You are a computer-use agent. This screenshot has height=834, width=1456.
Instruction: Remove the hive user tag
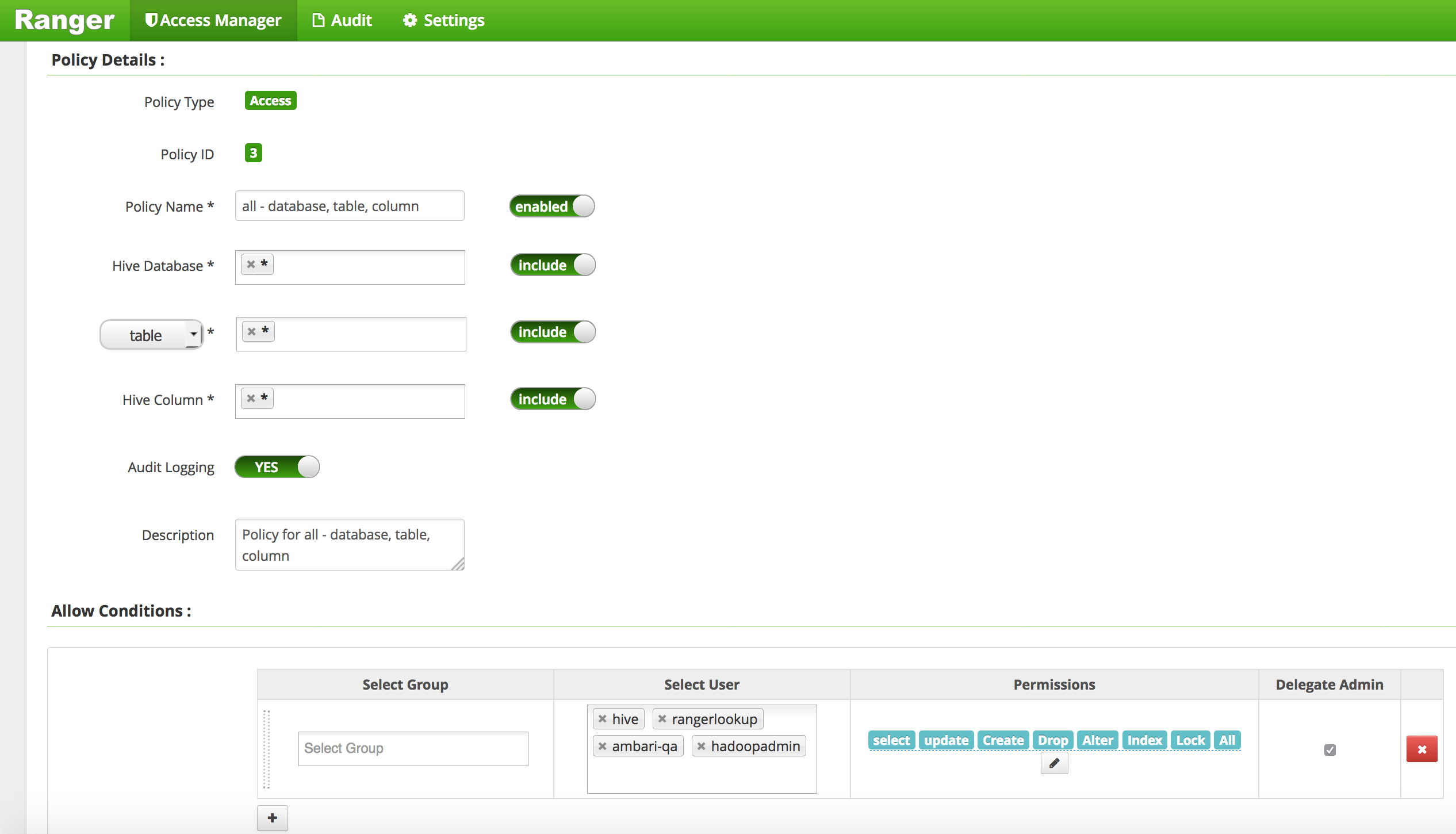coord(602,719)
